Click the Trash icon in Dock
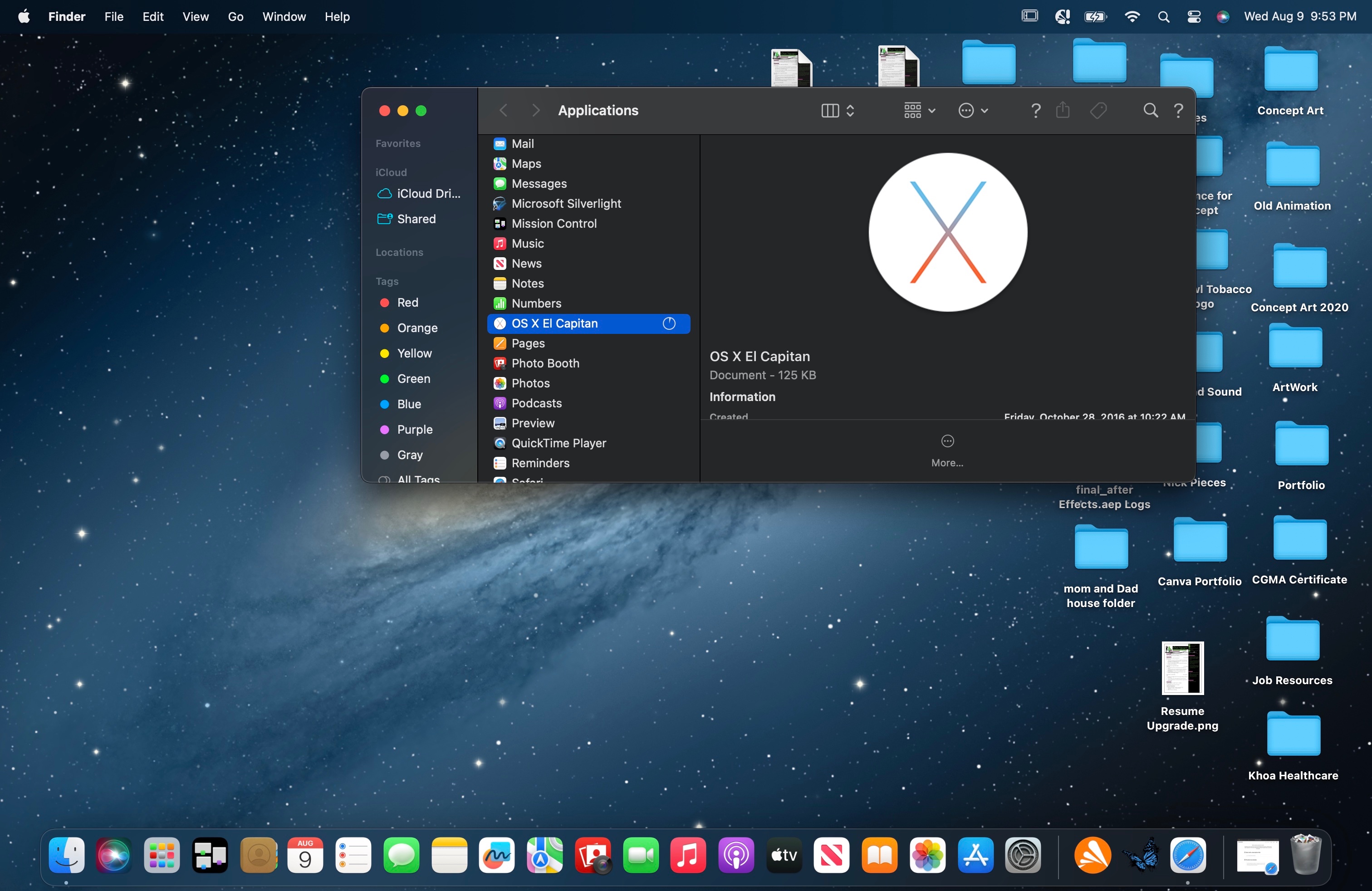 point(1305,855)
